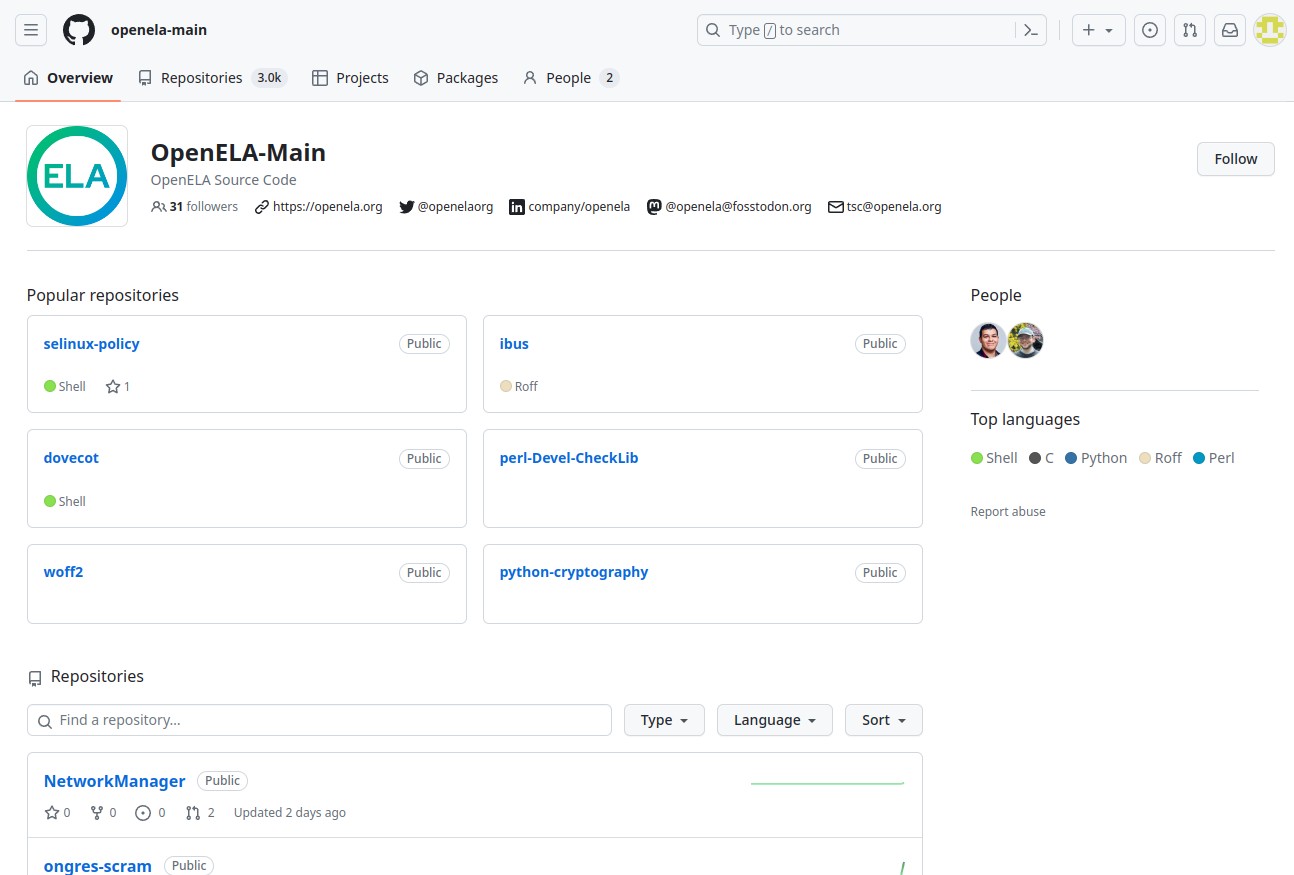Open the 31 followers link

(x=195, y=207)
